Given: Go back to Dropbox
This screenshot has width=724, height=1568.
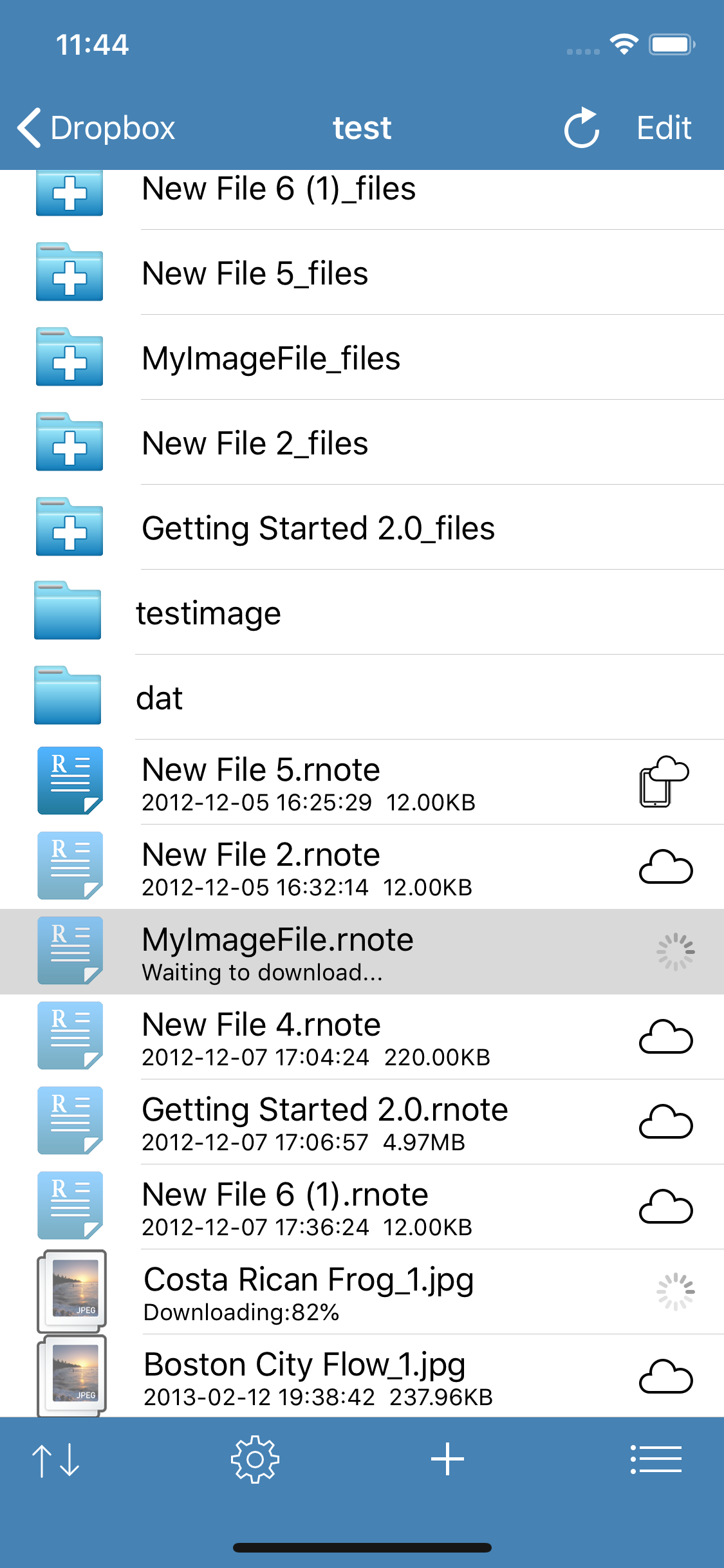Looking at the screenshot, I should [x=97, y=127].
